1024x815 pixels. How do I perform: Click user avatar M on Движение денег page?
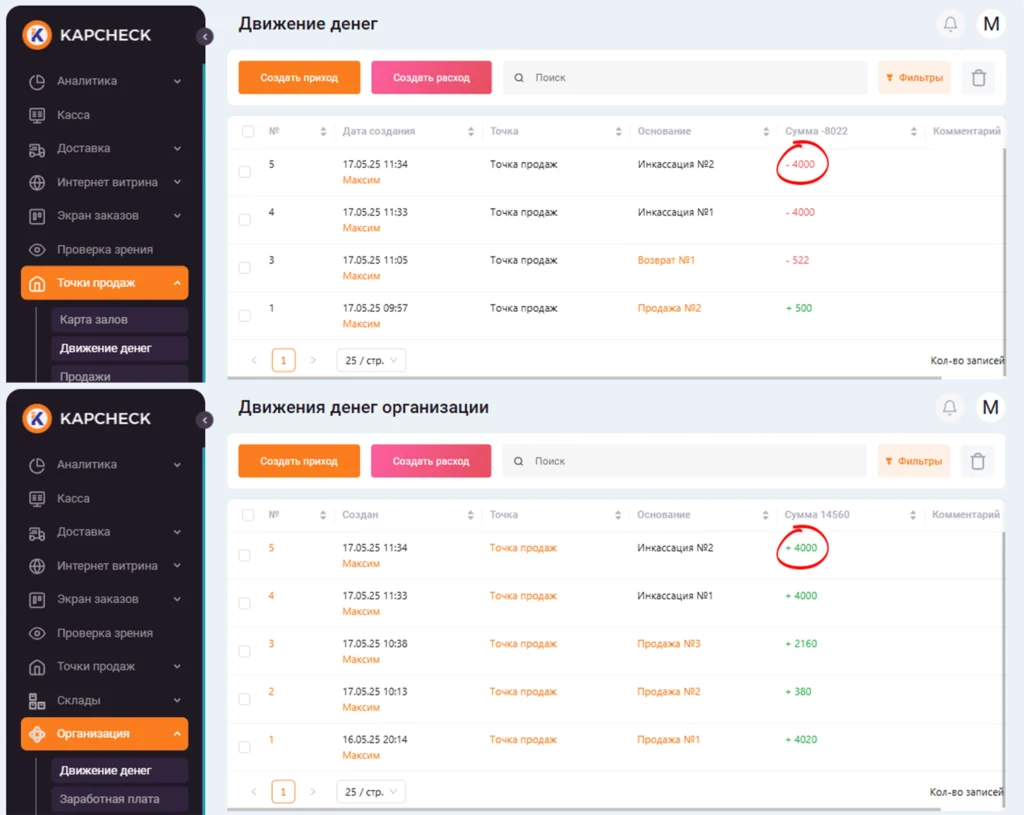click(x=991, y=24)
